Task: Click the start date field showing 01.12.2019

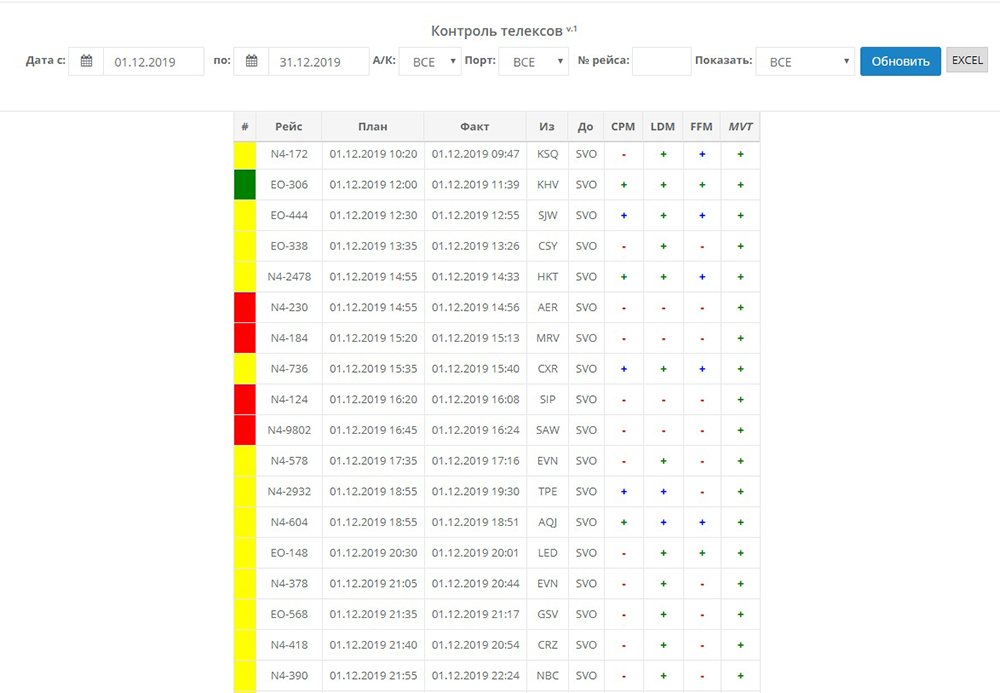Action: click(x=154, y=61)
